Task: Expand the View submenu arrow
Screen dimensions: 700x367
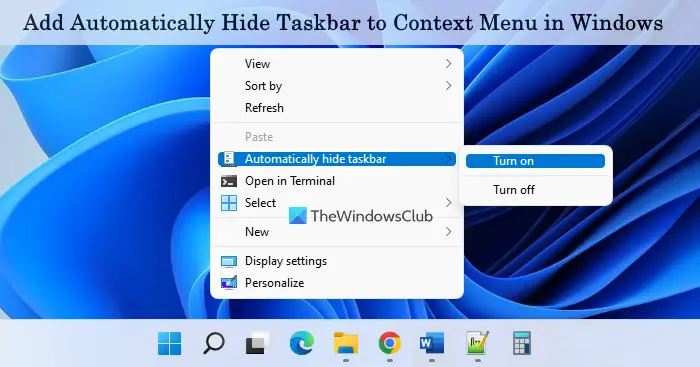Action: 448,64
